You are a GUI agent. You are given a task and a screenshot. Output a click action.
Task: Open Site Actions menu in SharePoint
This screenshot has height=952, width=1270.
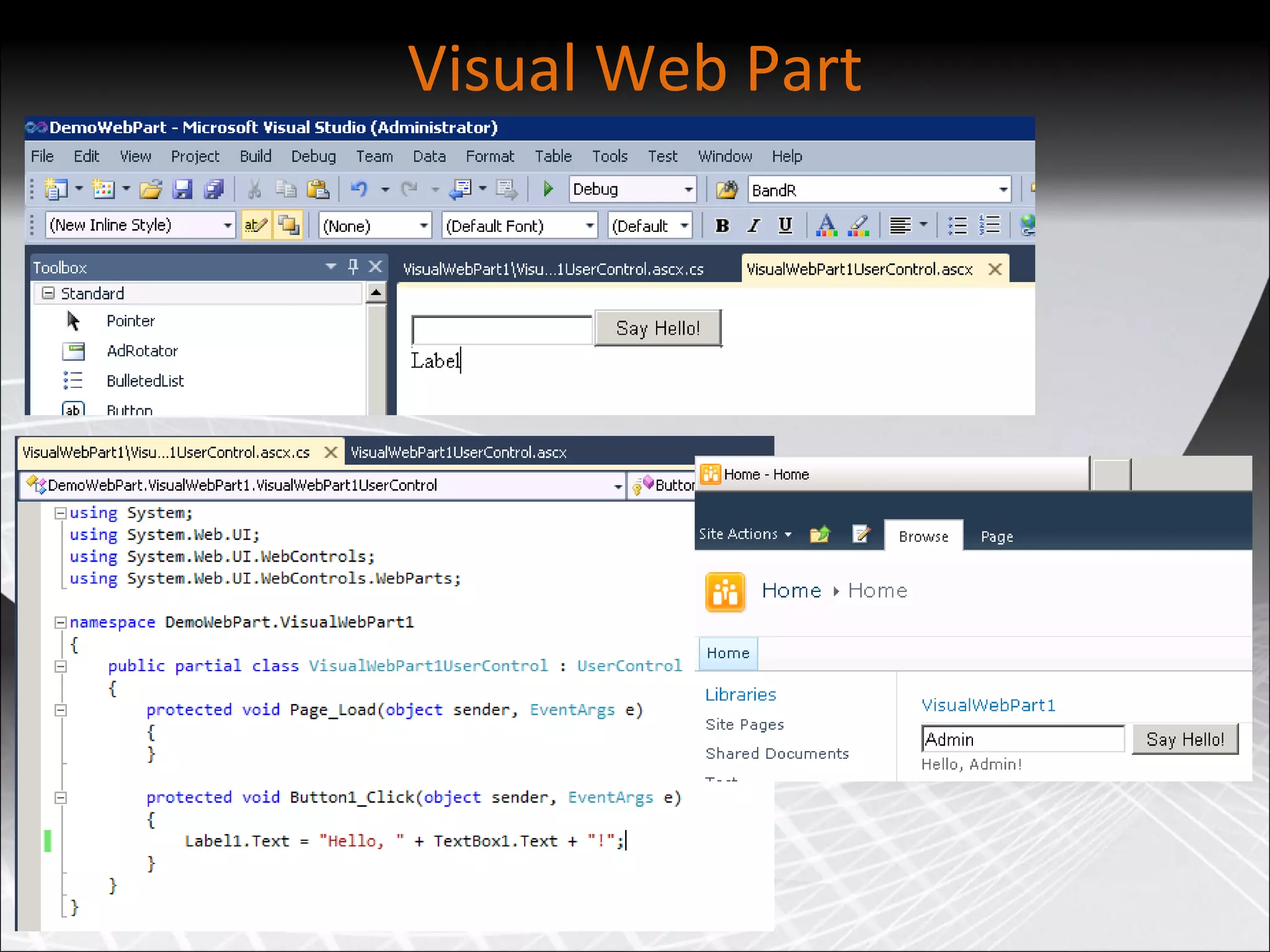[x=745, y=534]
